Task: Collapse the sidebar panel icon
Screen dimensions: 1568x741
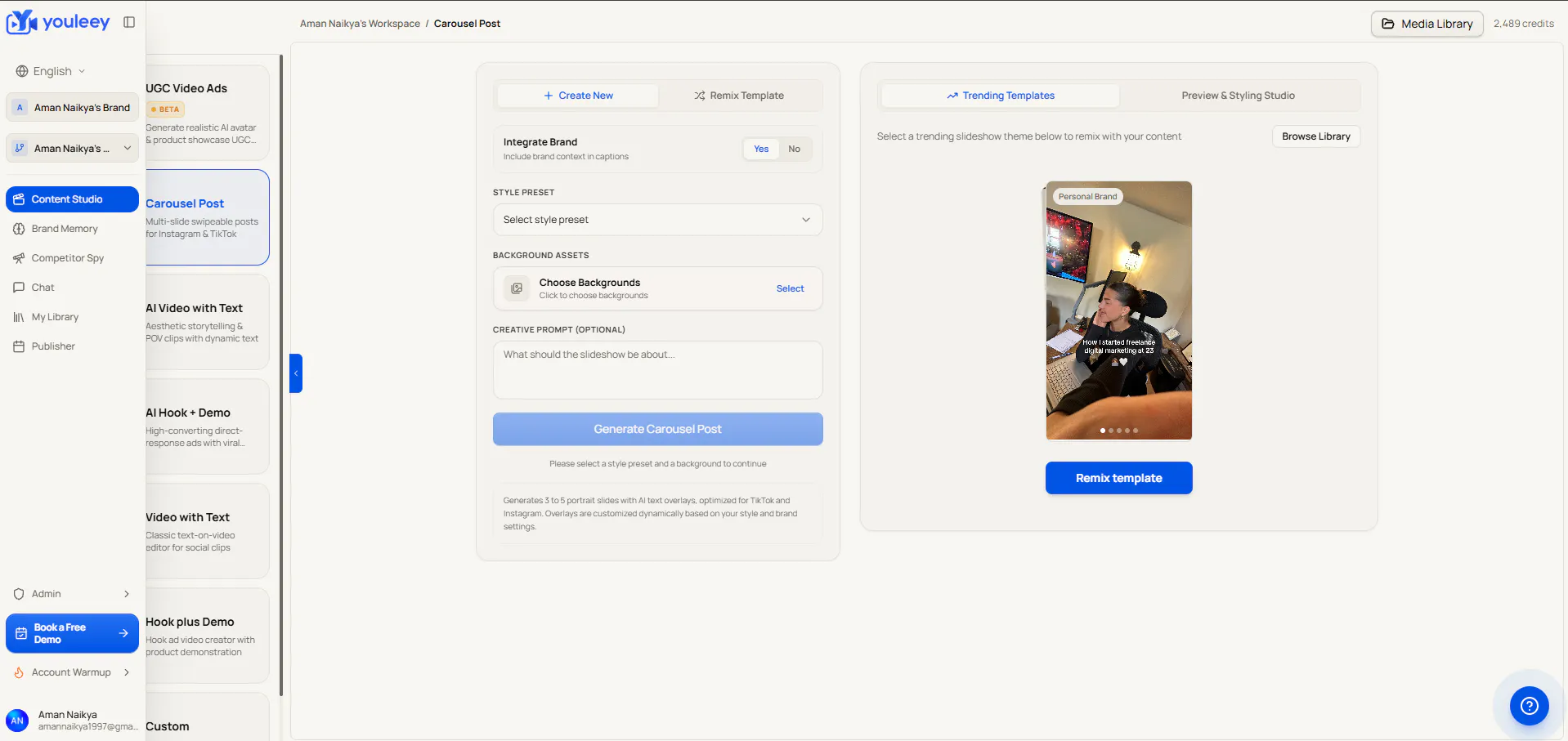Action: point(129,22)
